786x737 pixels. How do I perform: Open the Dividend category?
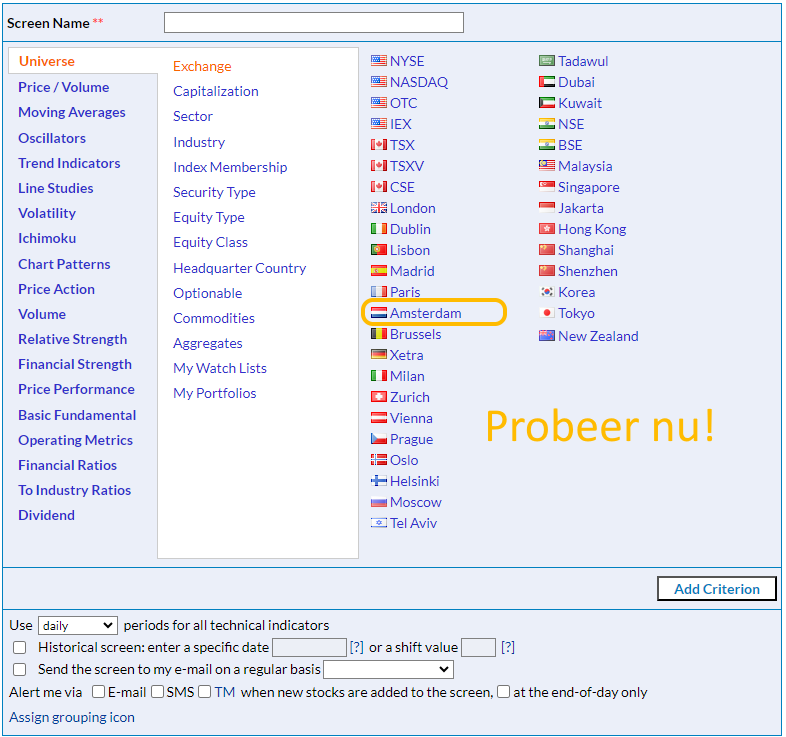pos(47,515)
